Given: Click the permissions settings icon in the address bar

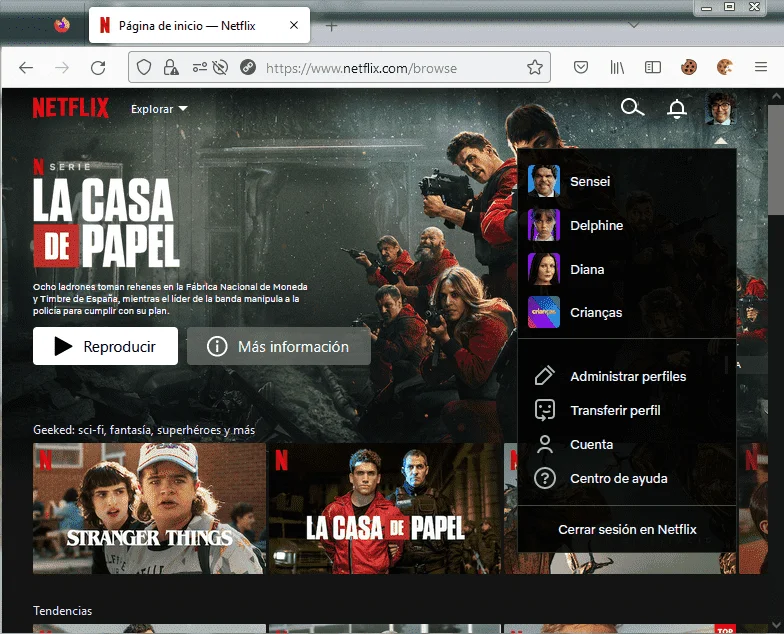Looking at the screenshot, I should pos(200,67).
